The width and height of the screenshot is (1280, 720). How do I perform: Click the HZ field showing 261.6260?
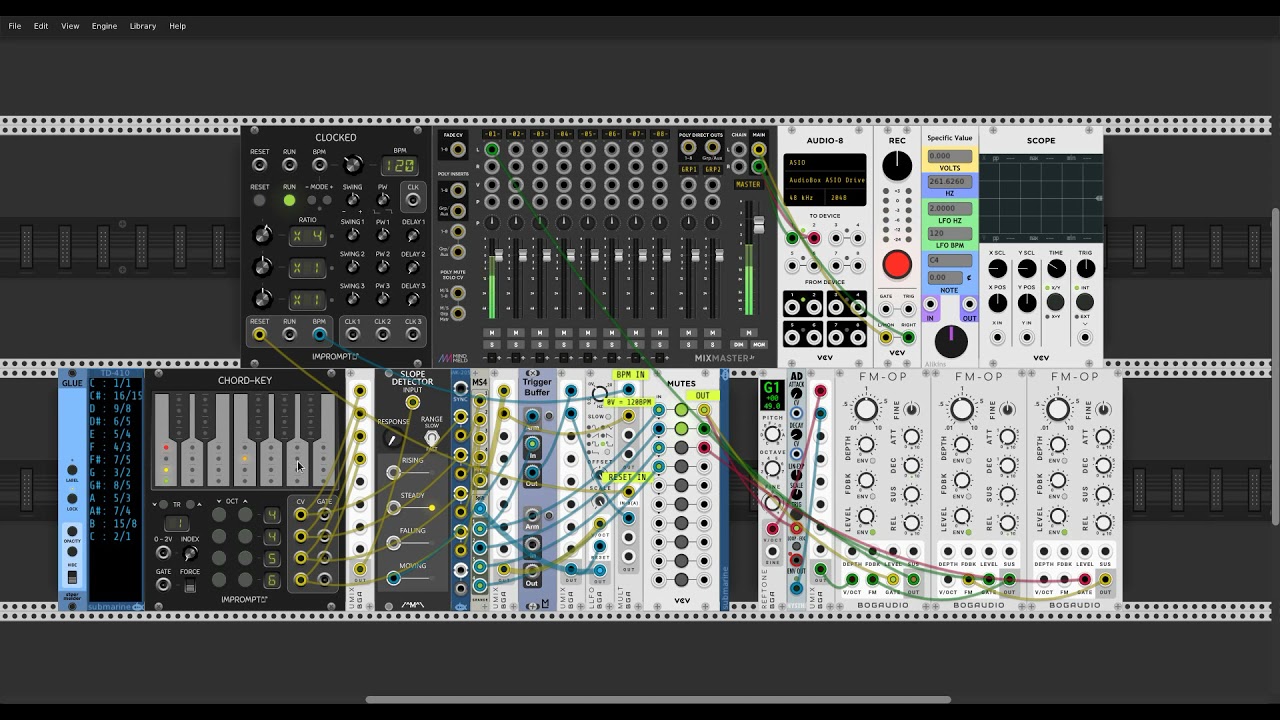pyautogui.click(x=949, y=182)
